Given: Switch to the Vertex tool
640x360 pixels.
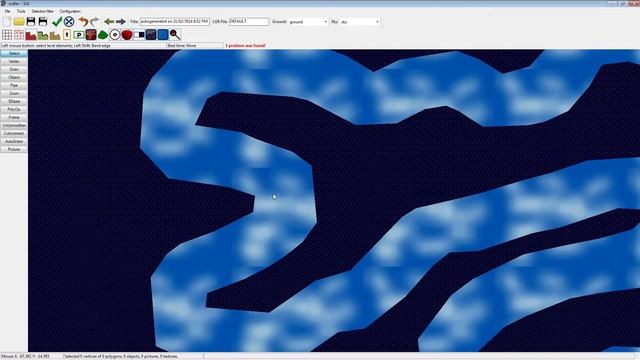Looking at the screenshot, I should pyautogui.click(x=14, y=61).
